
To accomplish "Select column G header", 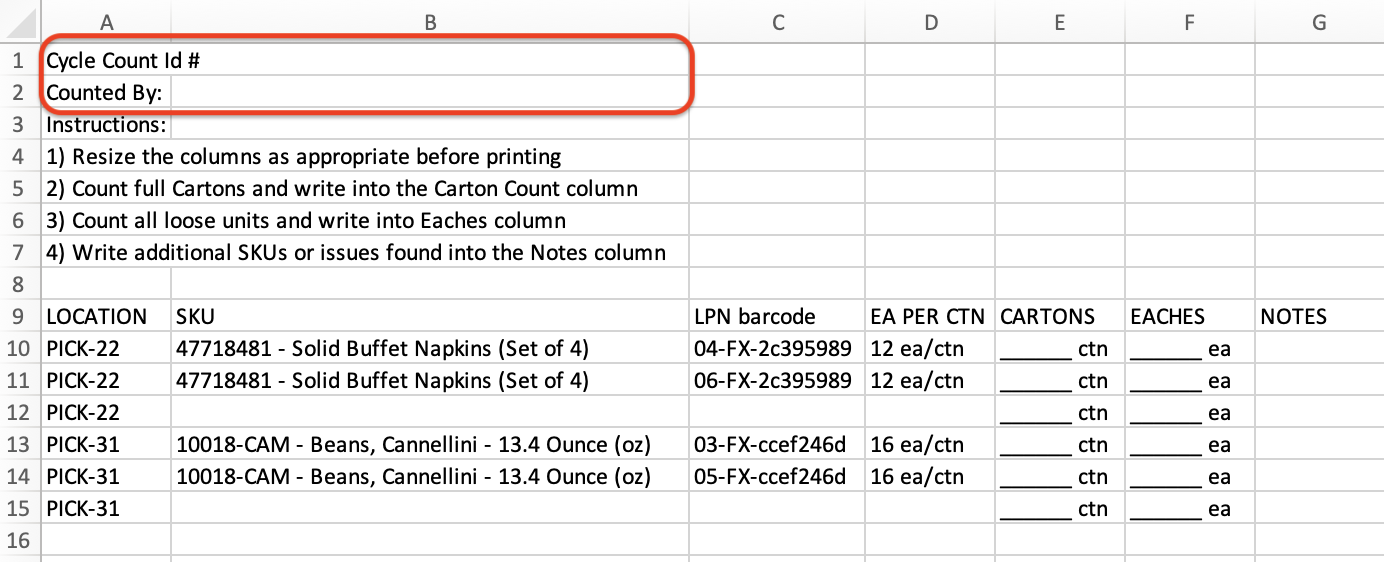I will pos(1319,22).
